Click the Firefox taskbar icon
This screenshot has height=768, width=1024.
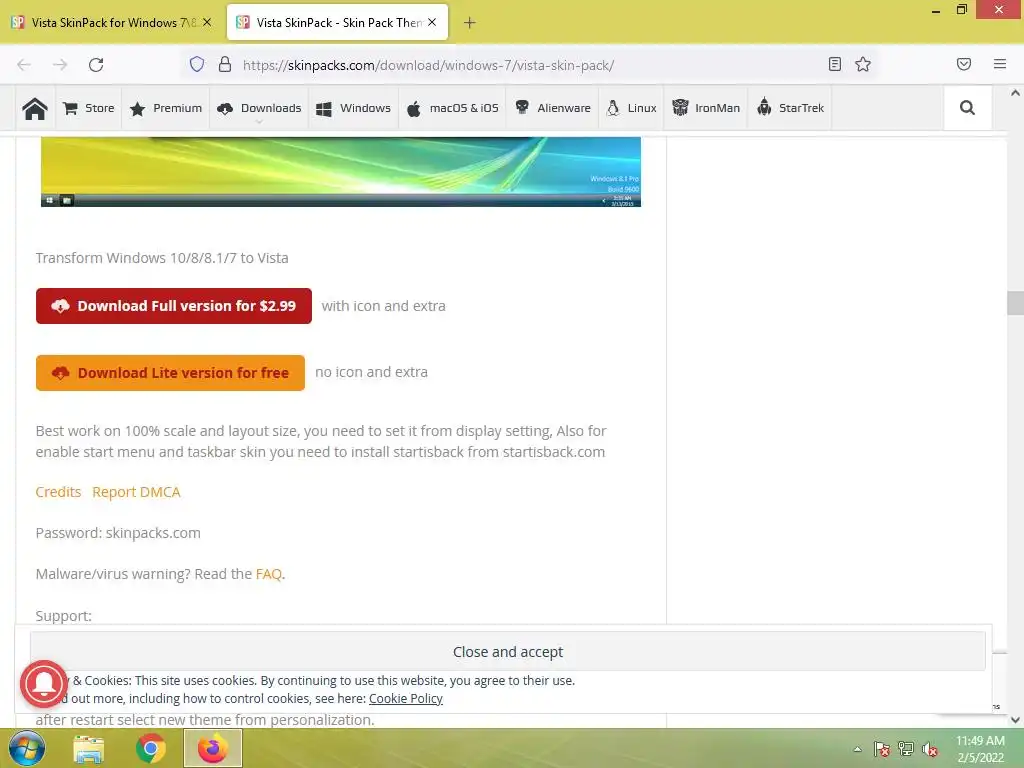click(x=213, y=748)
